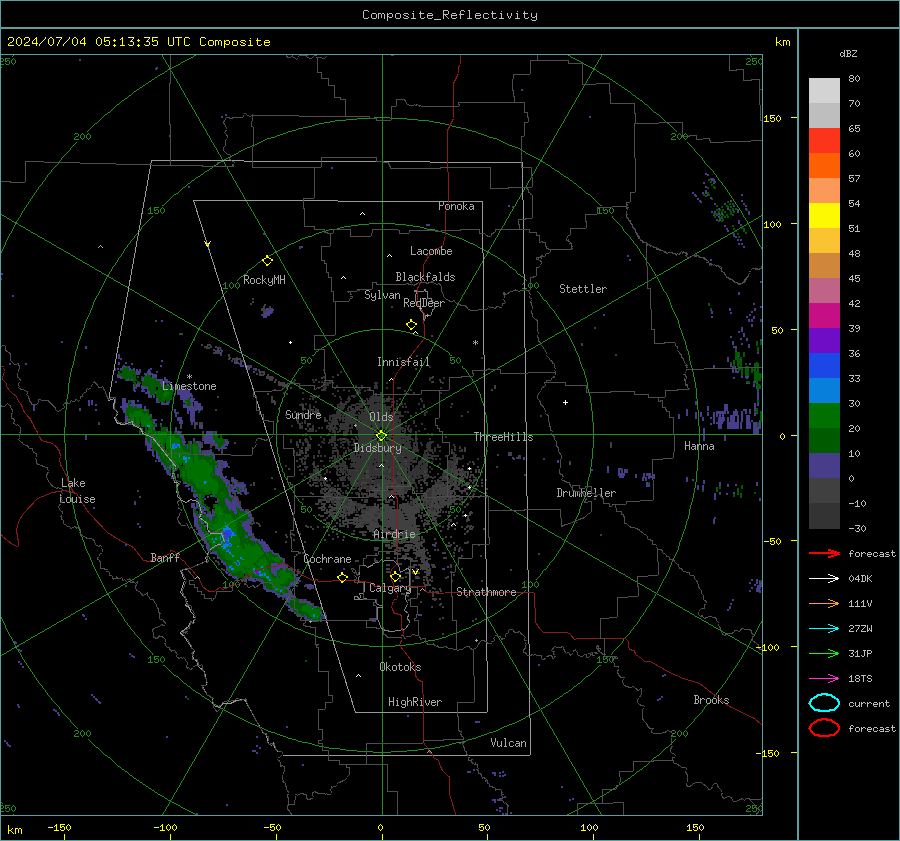900x841 pixels.
Task: Click the Brooks city label
Action: [x=711, y=700]
